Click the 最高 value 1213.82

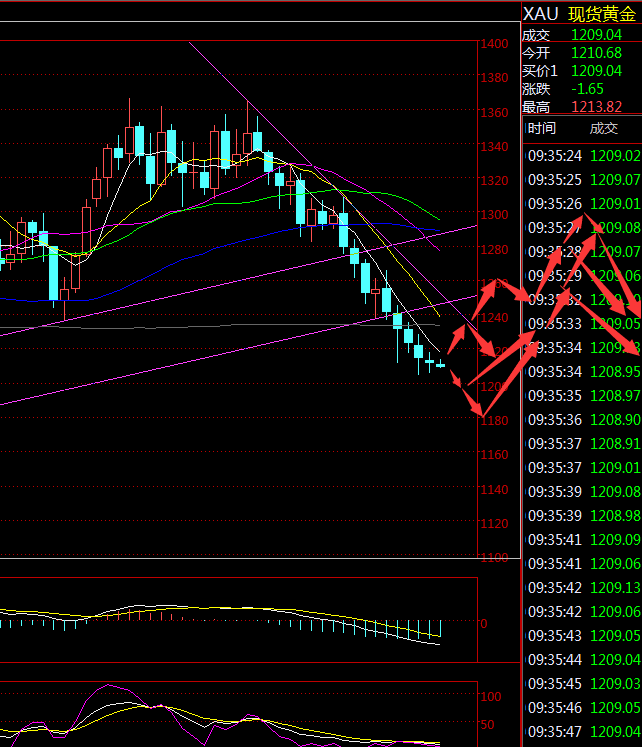(x=596, y=107)
